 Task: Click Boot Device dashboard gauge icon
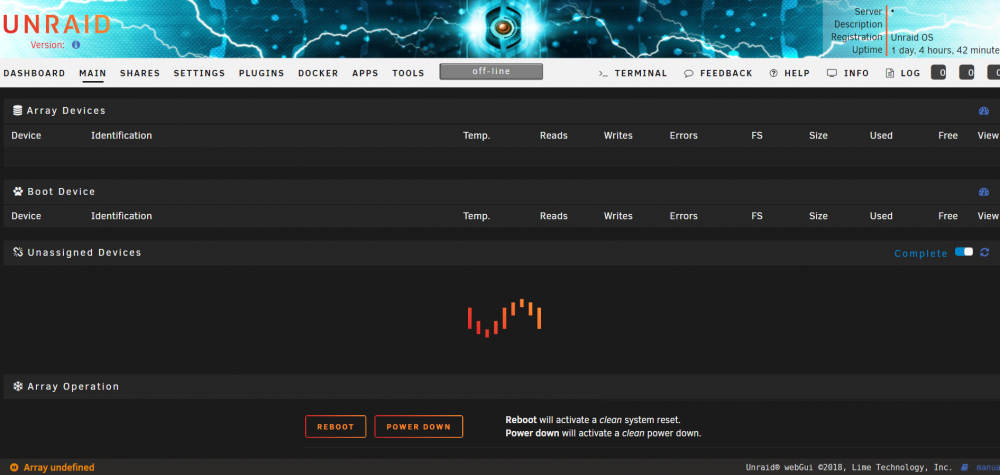(x=983, y=192)
